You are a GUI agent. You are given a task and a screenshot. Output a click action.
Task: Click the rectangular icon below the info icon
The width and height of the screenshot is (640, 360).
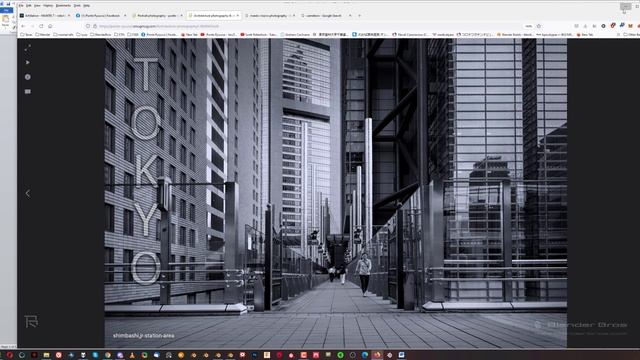click(28, 91)
